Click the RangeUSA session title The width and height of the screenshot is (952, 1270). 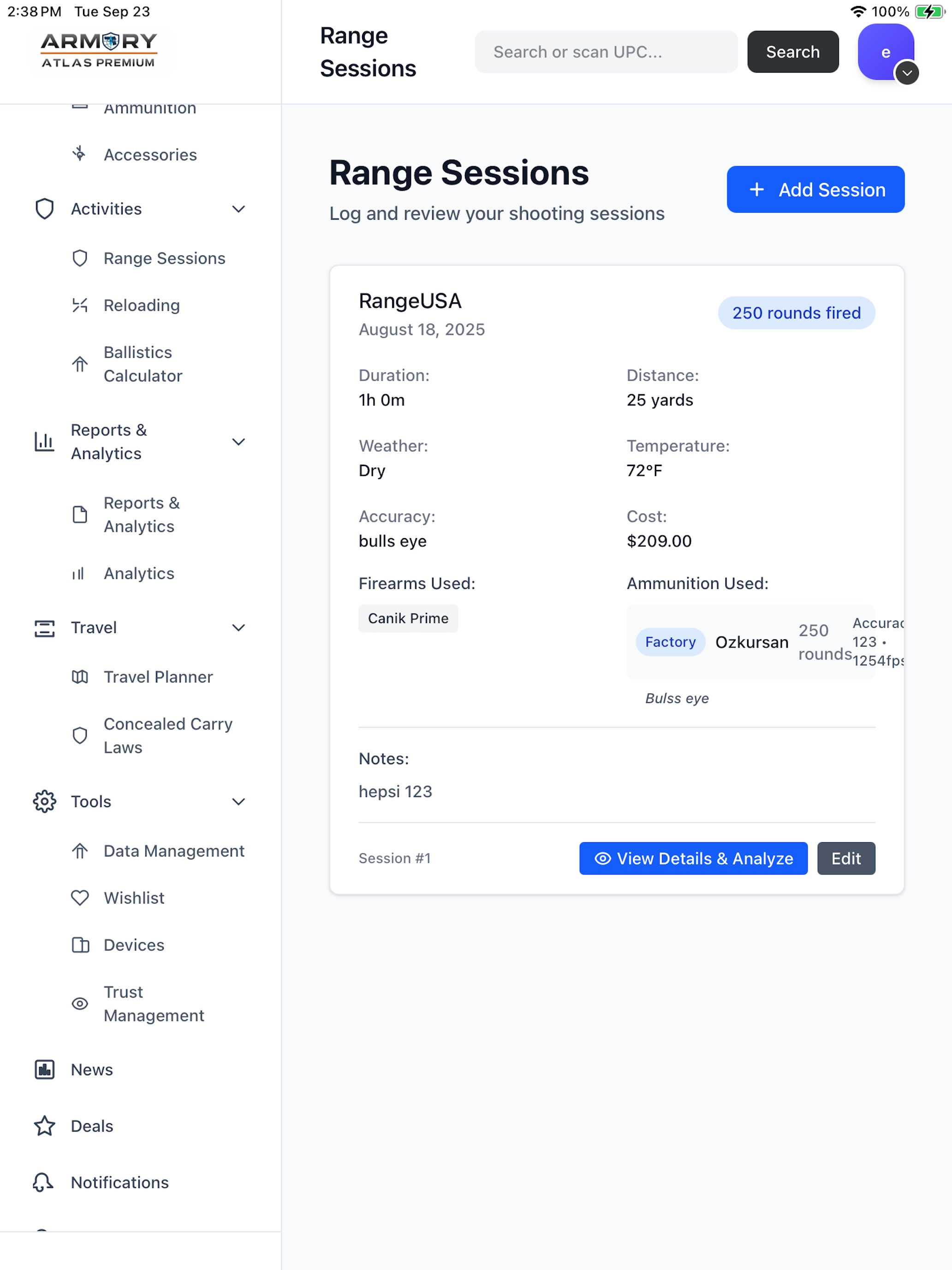point(410,301)
